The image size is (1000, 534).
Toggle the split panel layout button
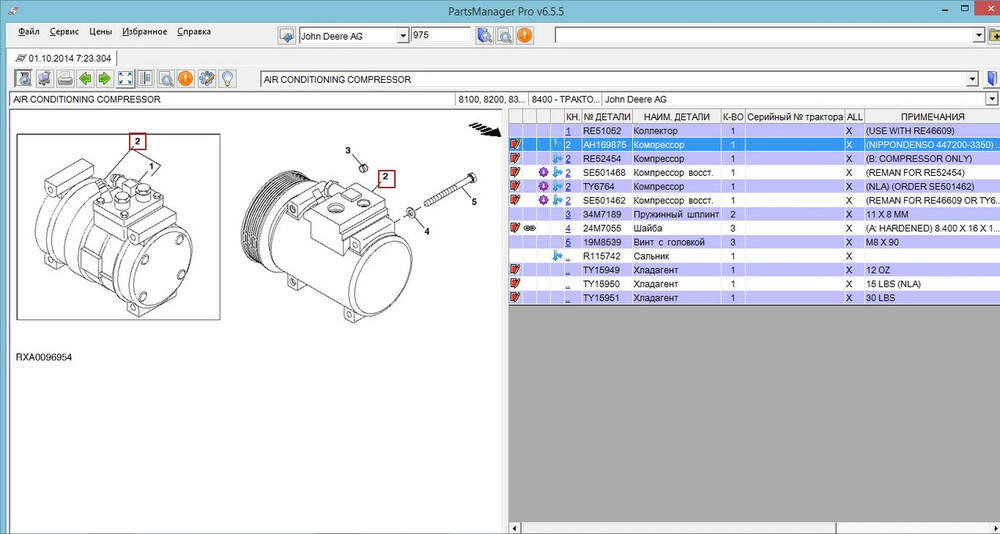(145, 78)
